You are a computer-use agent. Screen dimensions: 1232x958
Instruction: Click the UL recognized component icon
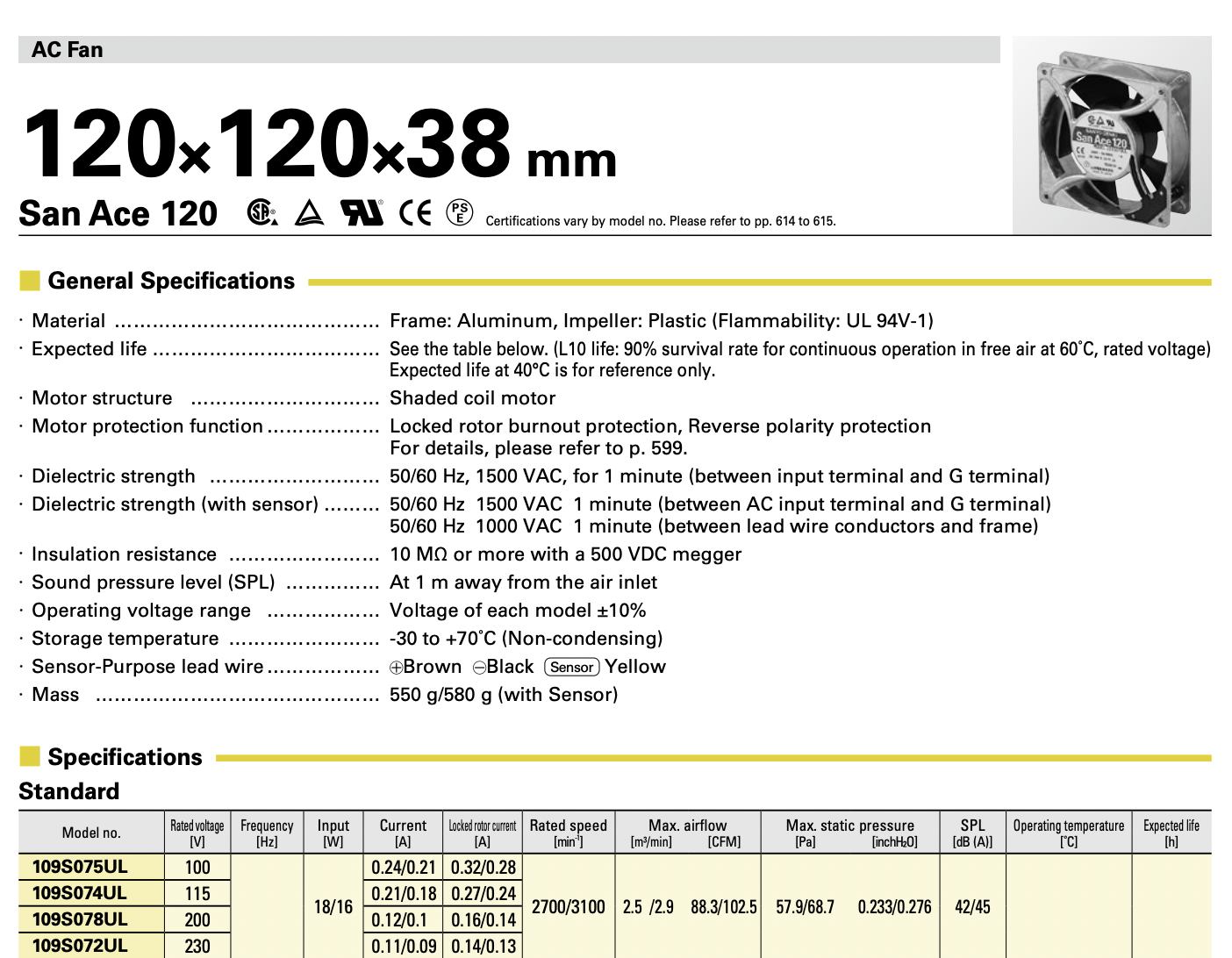point(362,212)
